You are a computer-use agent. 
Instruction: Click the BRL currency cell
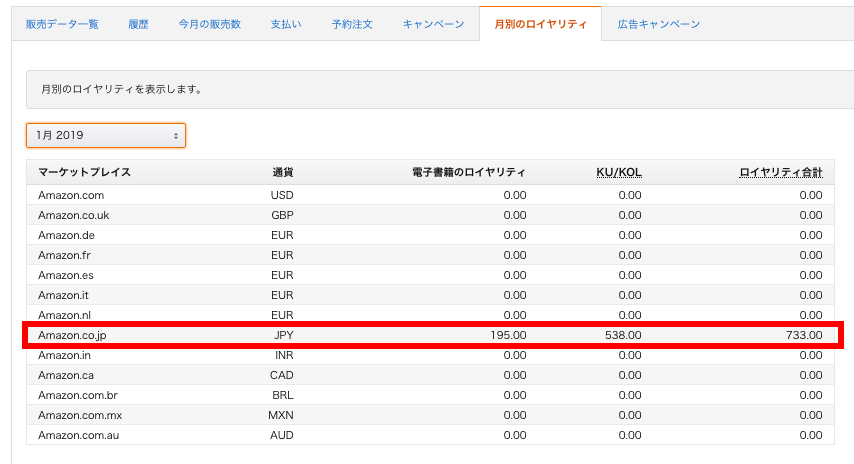pyautogui.click(x=283, y=395)
